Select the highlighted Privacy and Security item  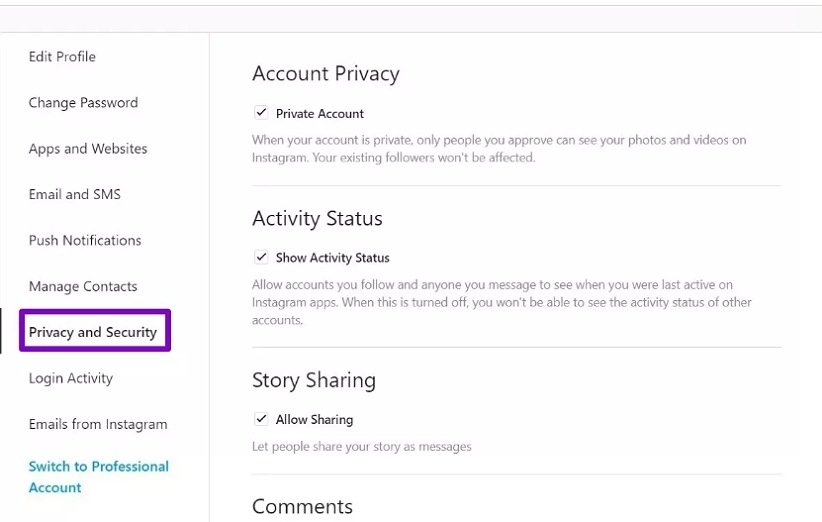click(x=93, y=332)
